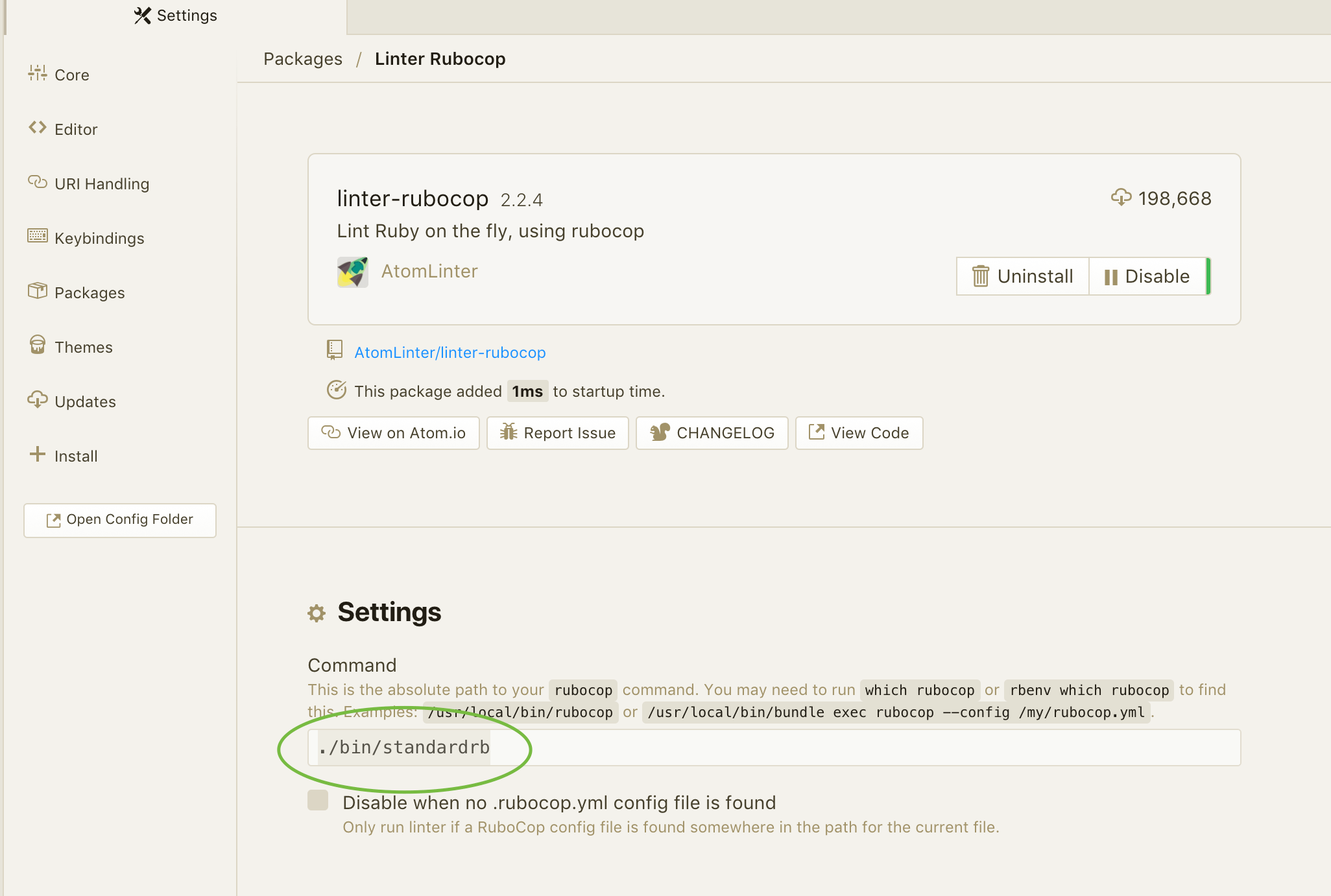Viewport: 1331px width, 896px height.
Task: Open the CHANGELOG for linter-rubocop
Action: coord(712,433)
